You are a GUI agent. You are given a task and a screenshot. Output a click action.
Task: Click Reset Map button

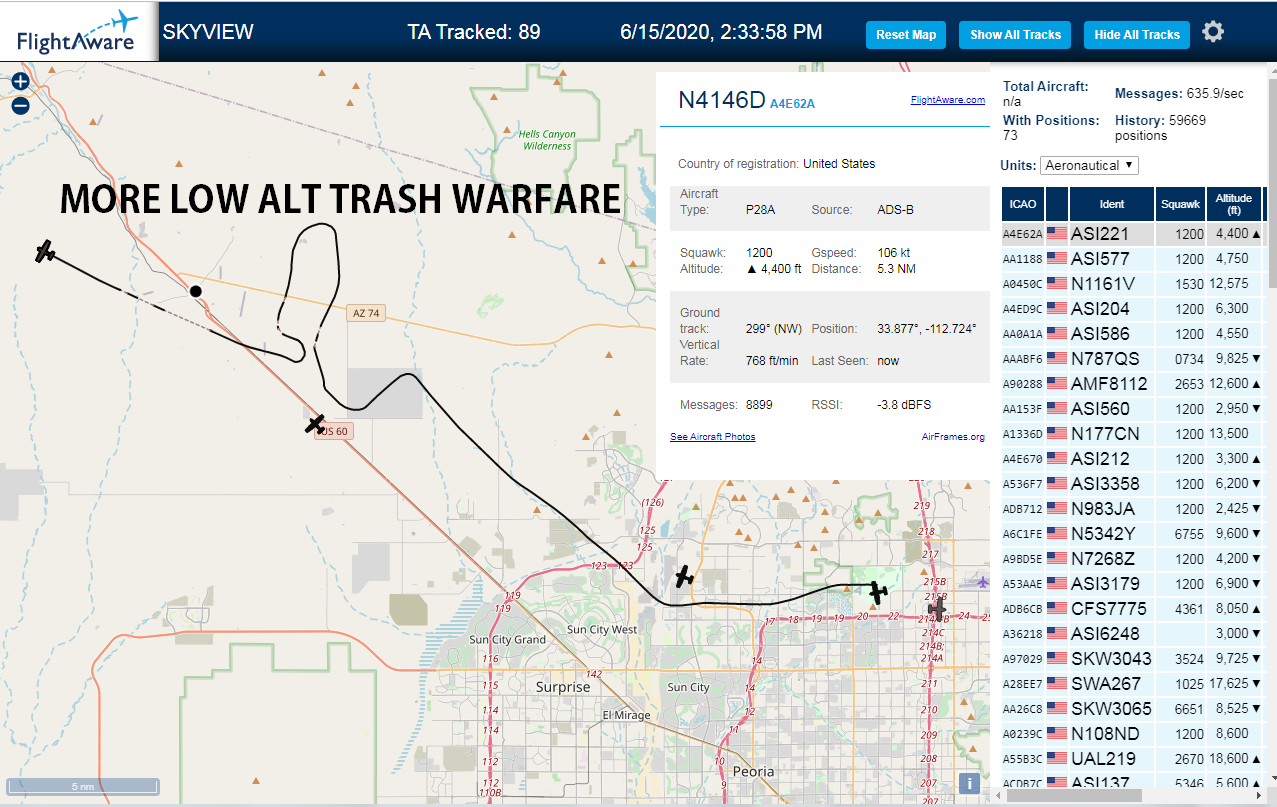click(x=906, y=35)
